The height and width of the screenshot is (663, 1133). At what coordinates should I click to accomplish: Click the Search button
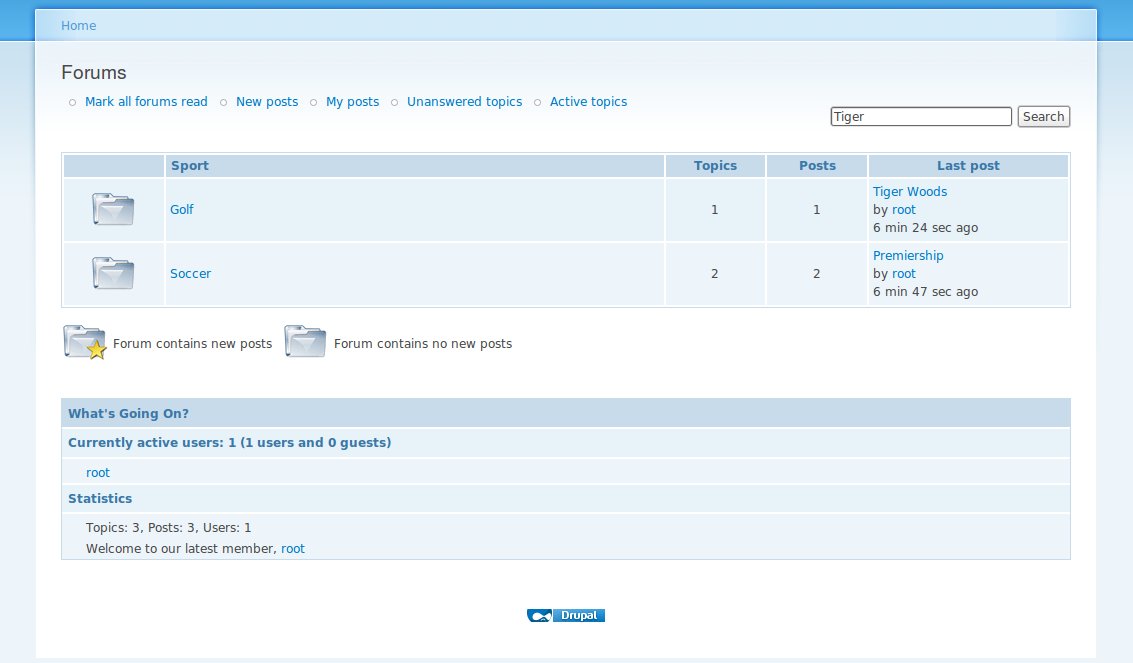point(1043,116)
